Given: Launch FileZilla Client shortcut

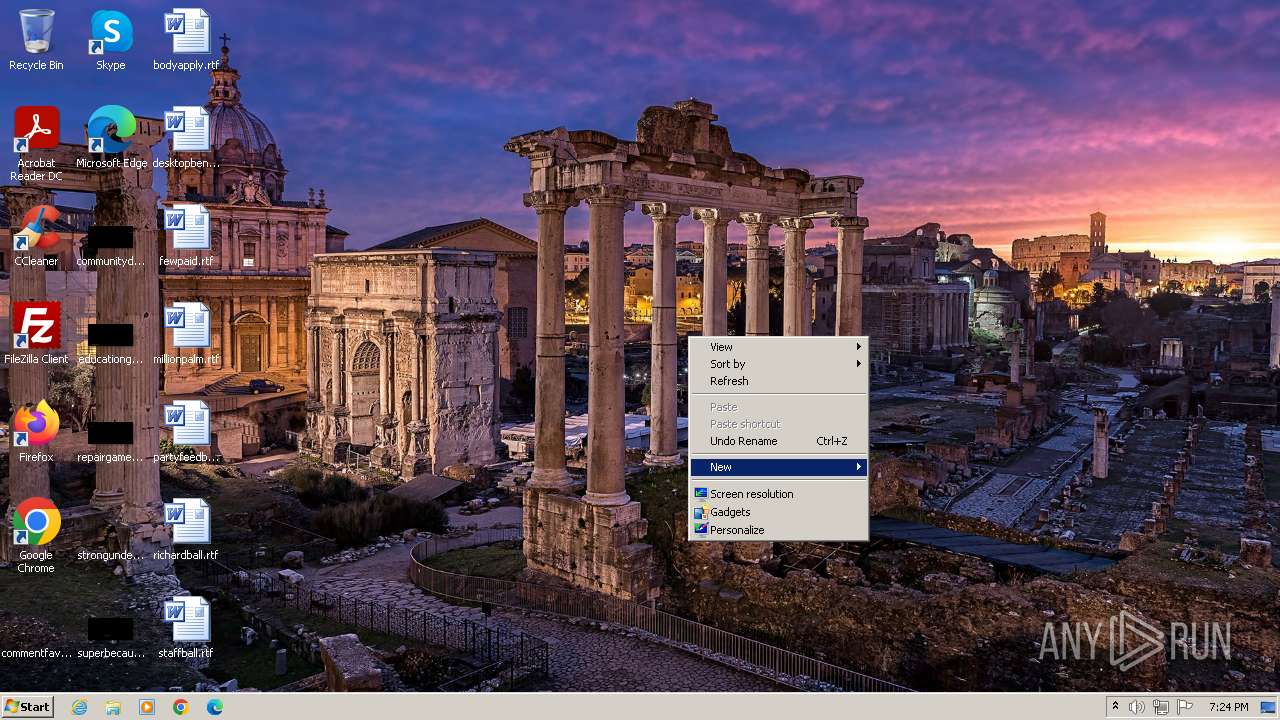Looking at the screenshot, I should 36,334.
